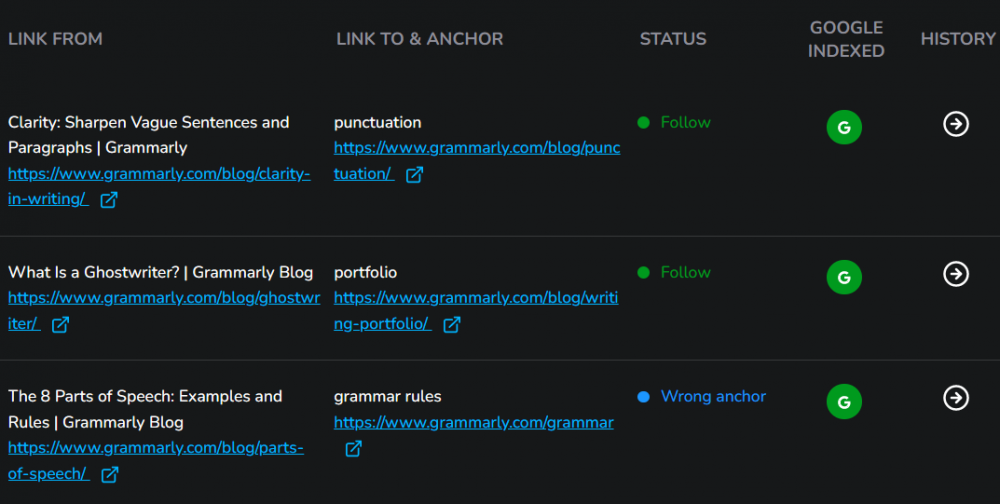The image size is (1000, 504).
Task: Click title 'Clarity: Sharpen Vague Sentences and Paragraphs'
Action: point(149,135)
